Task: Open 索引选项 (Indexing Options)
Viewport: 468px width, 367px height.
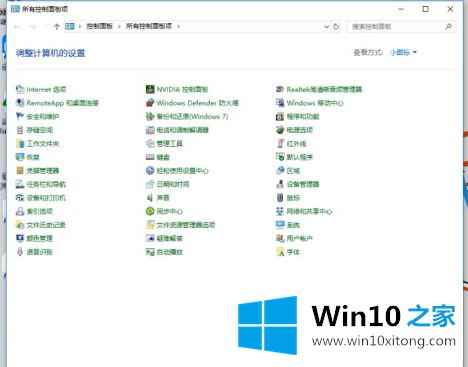Action: coord(34,211)
